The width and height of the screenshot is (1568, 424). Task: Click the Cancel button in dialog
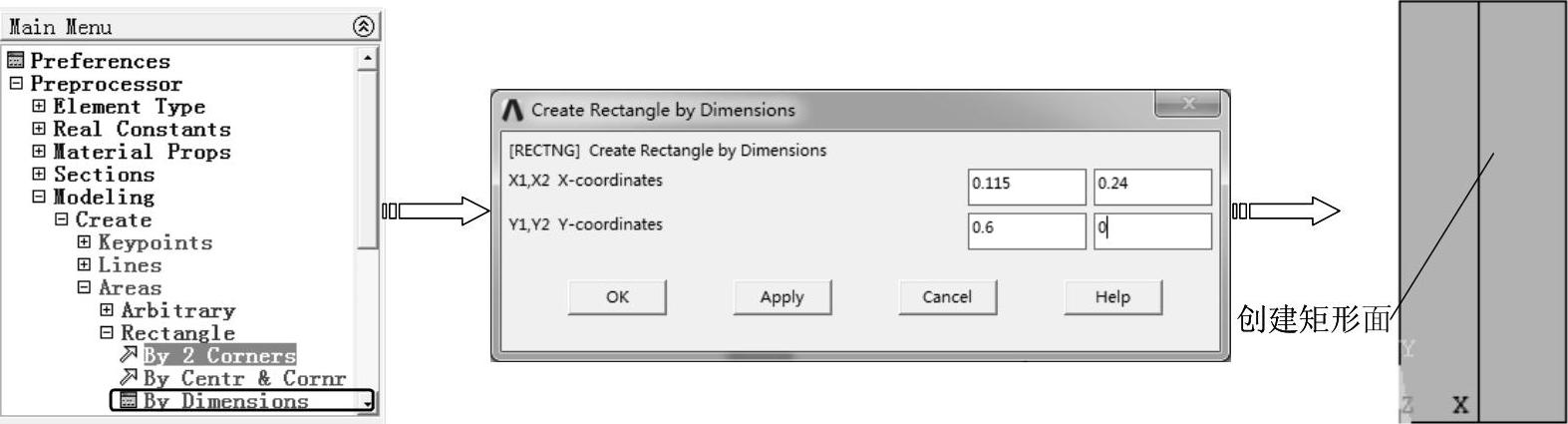click(x=947, y=296)
